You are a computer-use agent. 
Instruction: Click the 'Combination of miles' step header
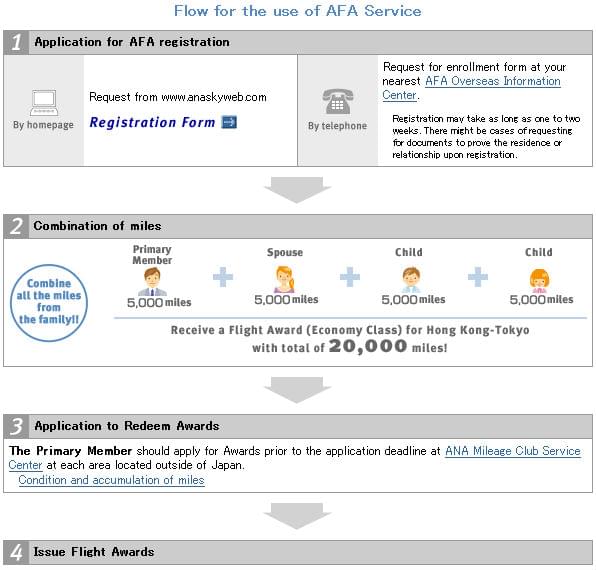298,226
